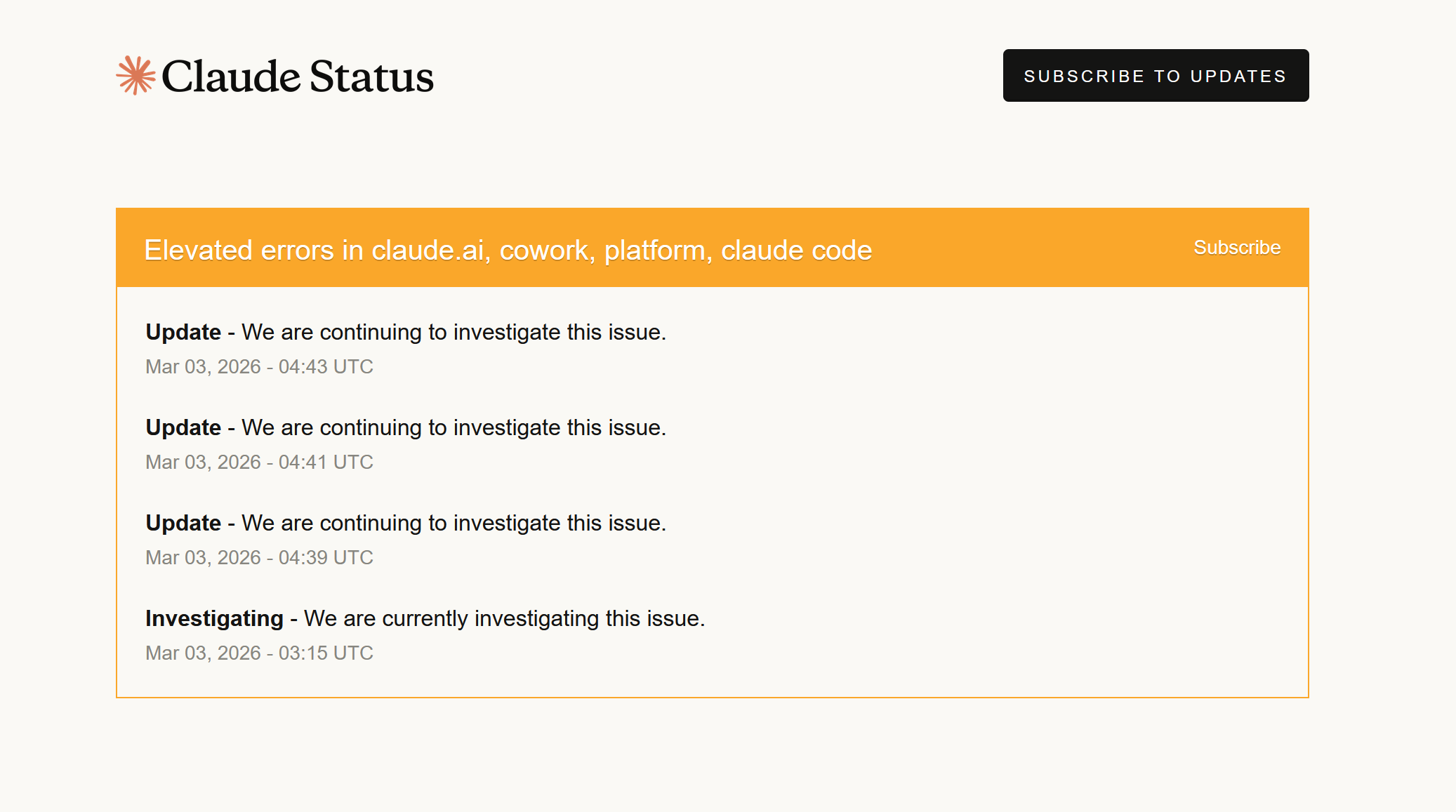Screen dimensions: 1456x812
Task: Click the Claude starburst logo icon
Action: pos(135,75)
